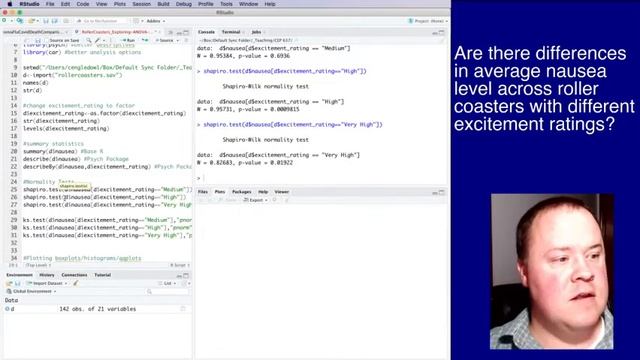Click the console input prompt line
This screenshot has width=640, height=360.
(322, 178)
